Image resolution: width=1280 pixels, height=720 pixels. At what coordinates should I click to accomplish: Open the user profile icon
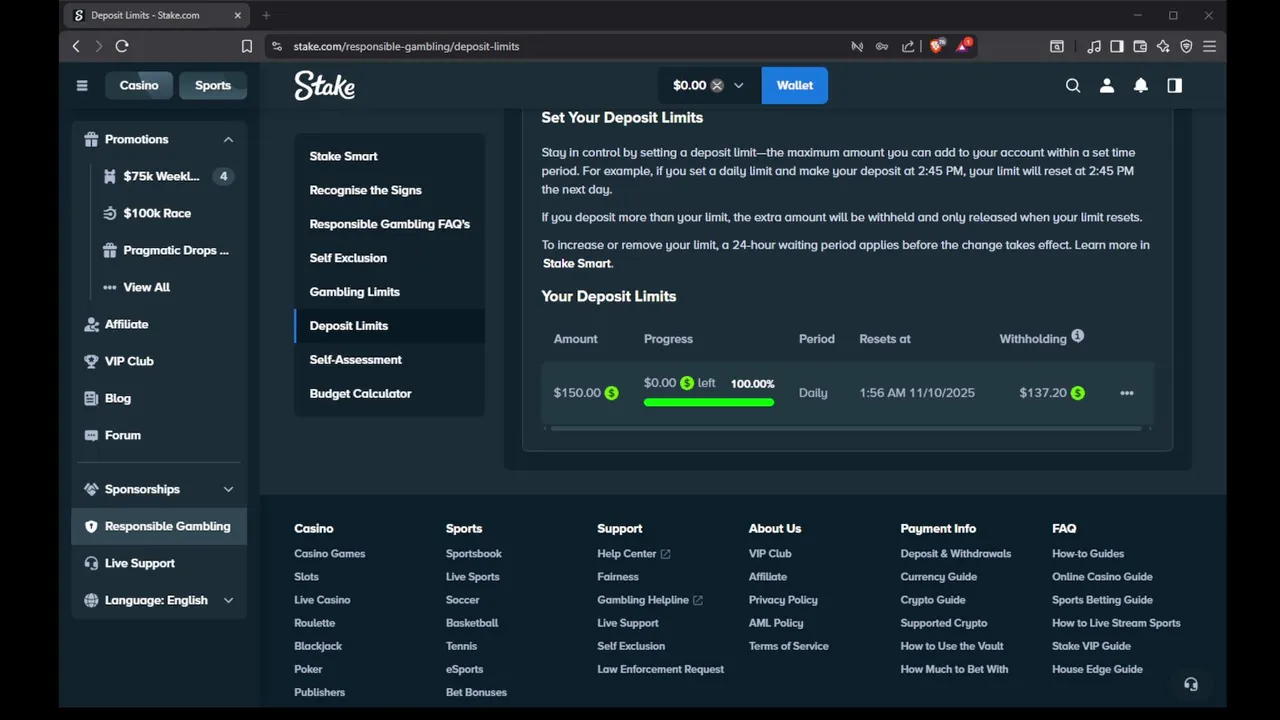tap(1107, 86)
